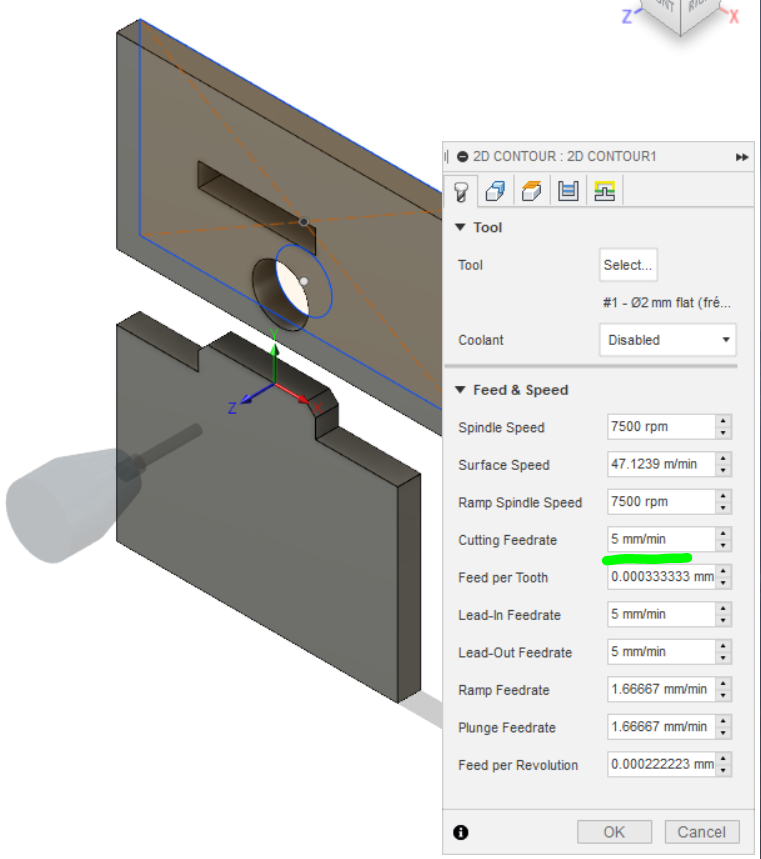The width and height of the screenshot is (761, 859).
Task: Switch to the Geometry tab icon
Action: coord(496,190)
